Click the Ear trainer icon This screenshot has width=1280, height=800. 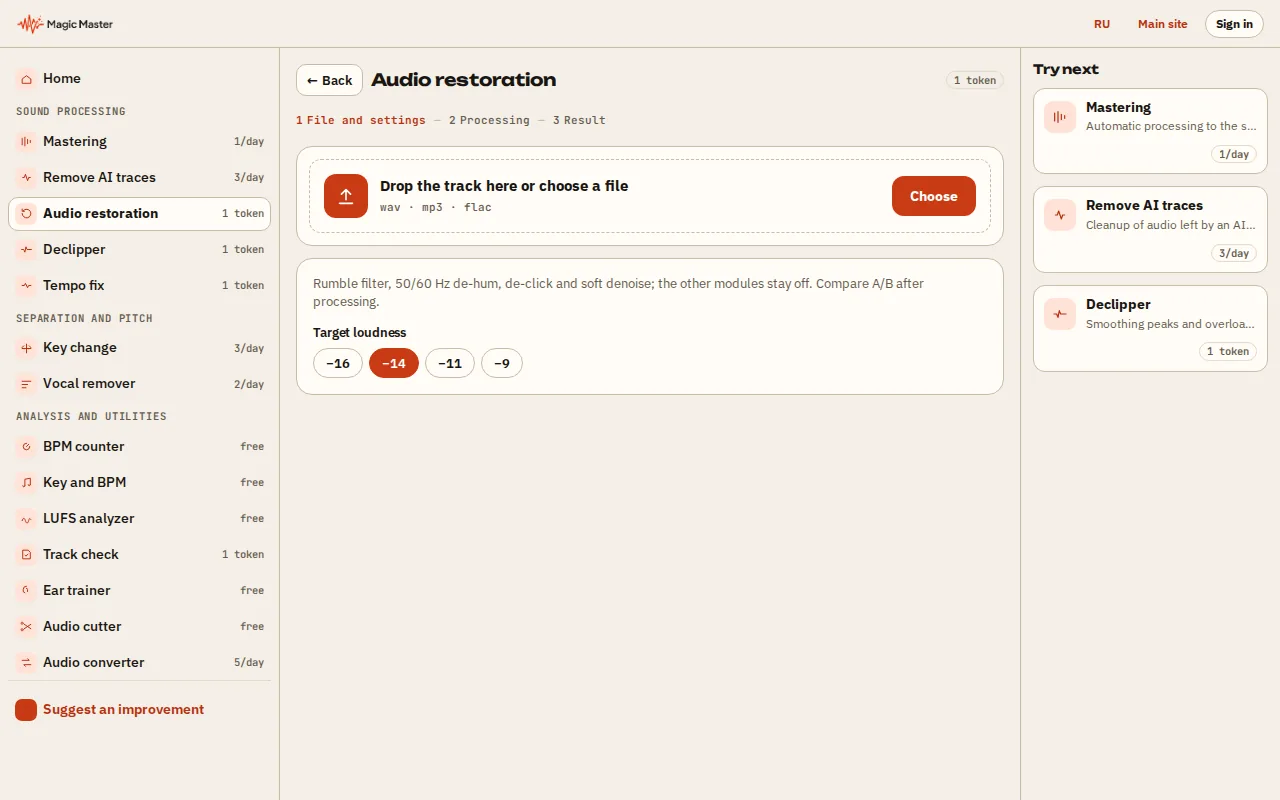coord(26,591)
